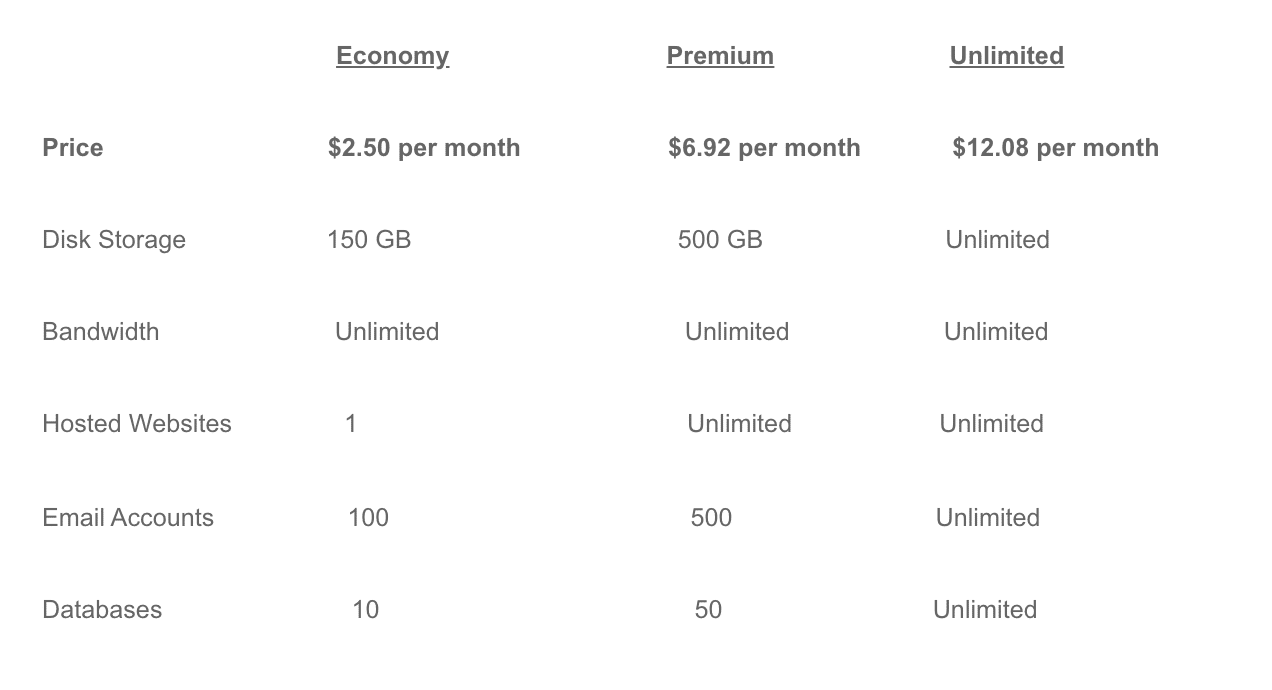
Task: Select the Unlimited plan heading
Action: click(1006, 56)
